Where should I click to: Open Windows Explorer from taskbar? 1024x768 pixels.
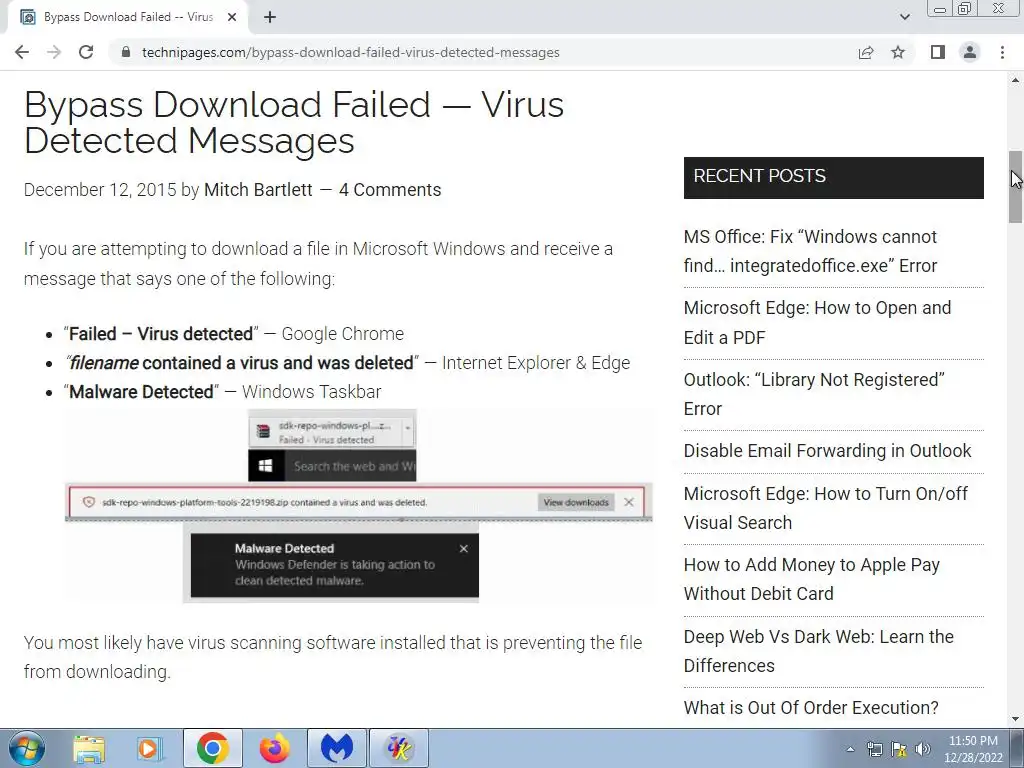[x=89, y=748]
